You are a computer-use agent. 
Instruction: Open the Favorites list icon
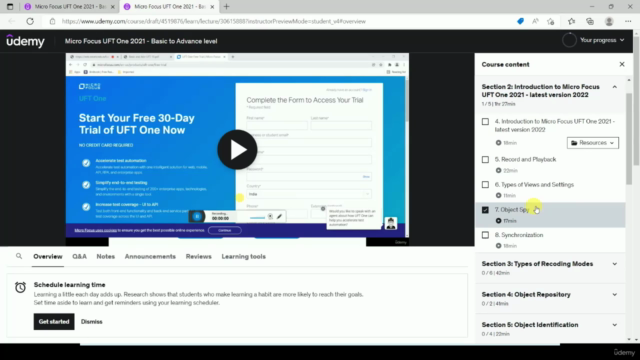pyautogui.click(x=571, y=21)
